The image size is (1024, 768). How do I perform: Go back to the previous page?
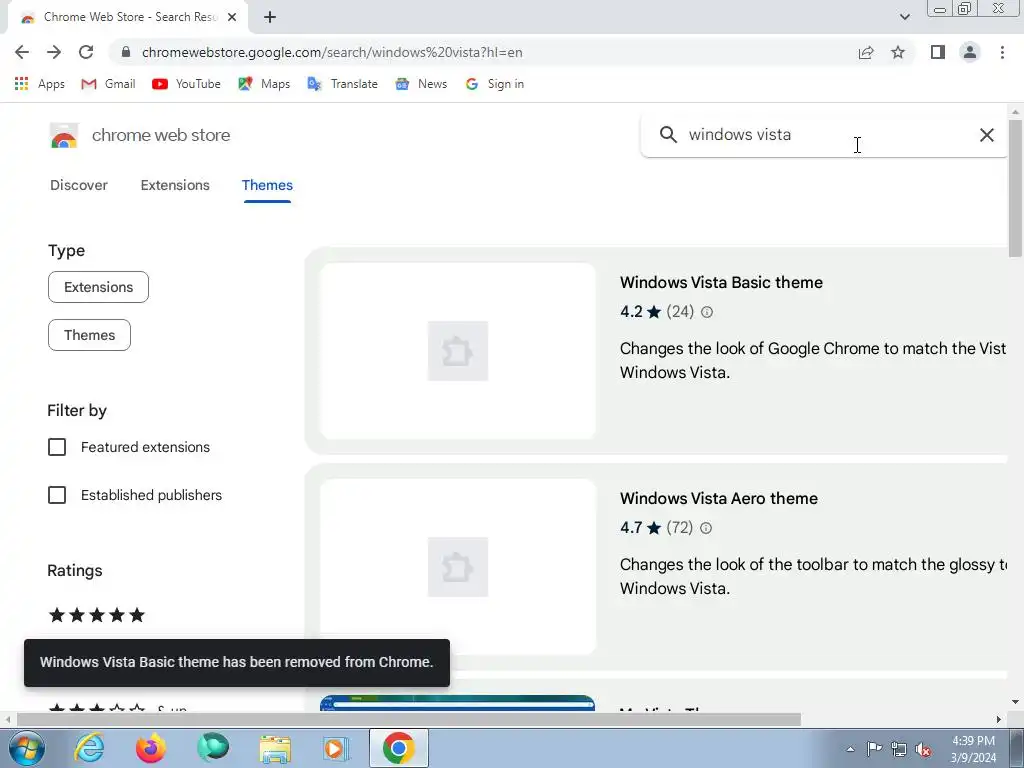coord(22,52)
